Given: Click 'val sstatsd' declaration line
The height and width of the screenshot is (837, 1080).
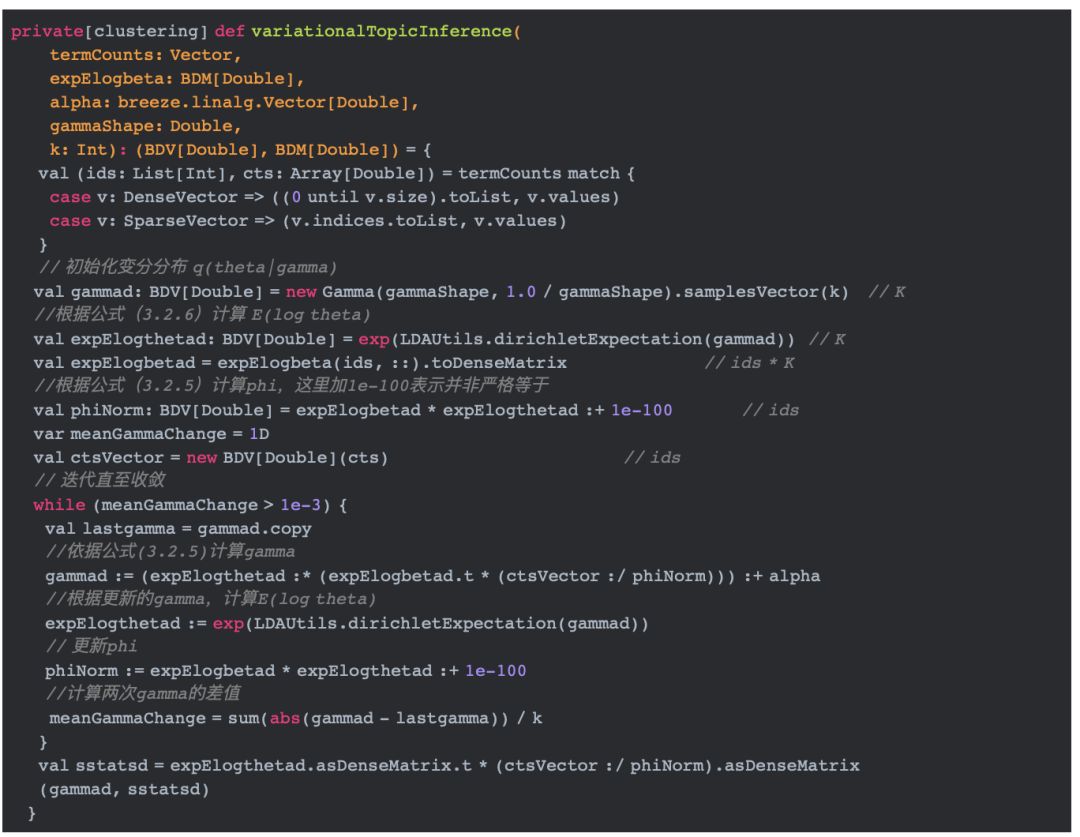Looking at the screenshot, I should click(x=449, y=766).
